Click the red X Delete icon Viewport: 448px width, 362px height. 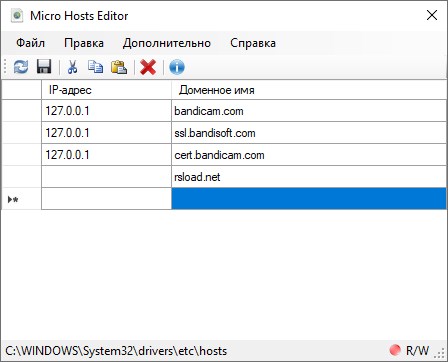(148, 67)
